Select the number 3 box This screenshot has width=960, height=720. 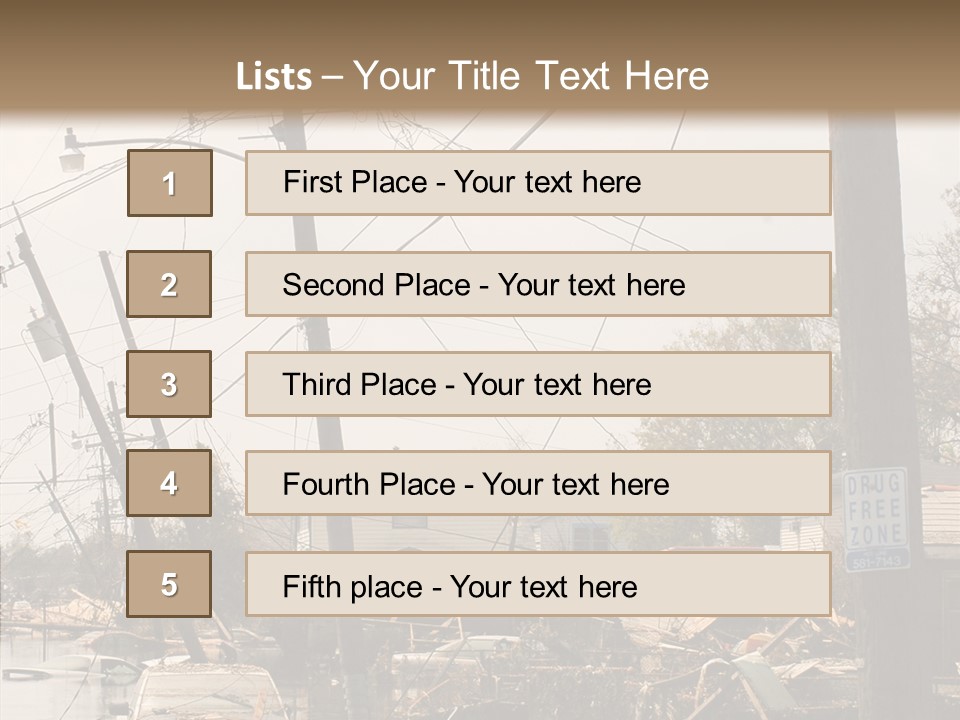coord(169,384)
